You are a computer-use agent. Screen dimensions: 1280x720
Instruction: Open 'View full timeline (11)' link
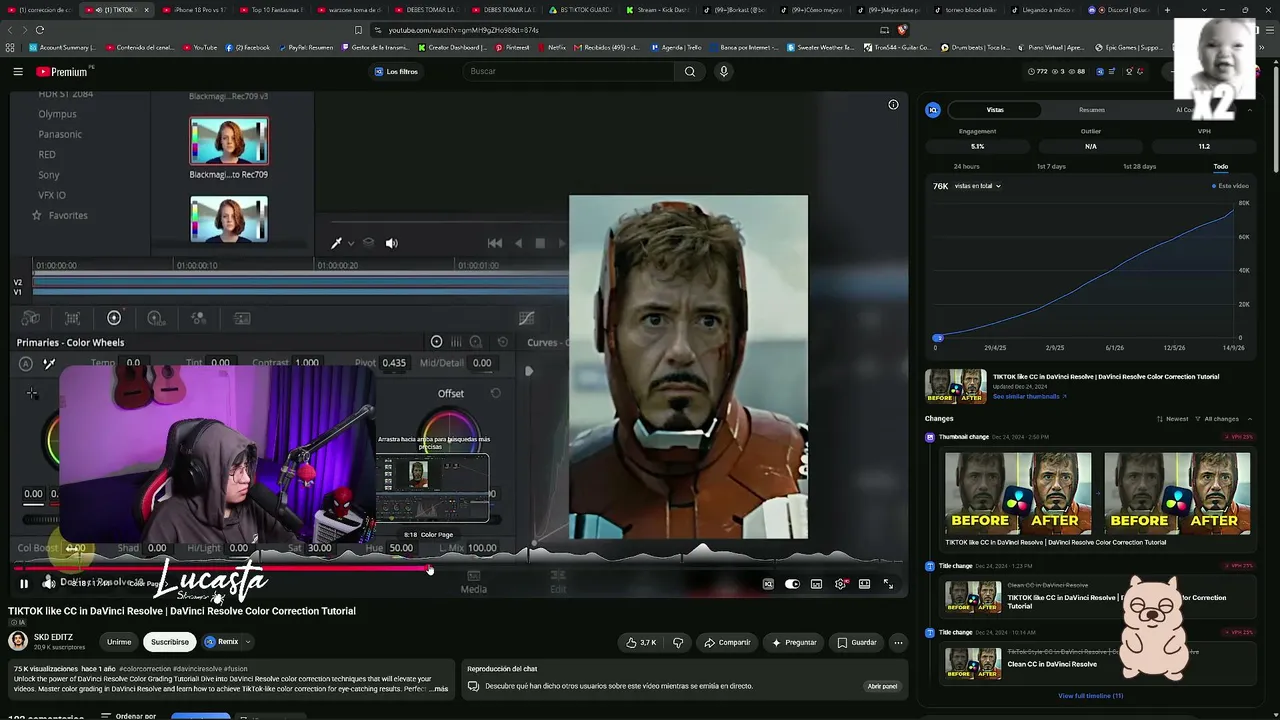click(1090, 696)
